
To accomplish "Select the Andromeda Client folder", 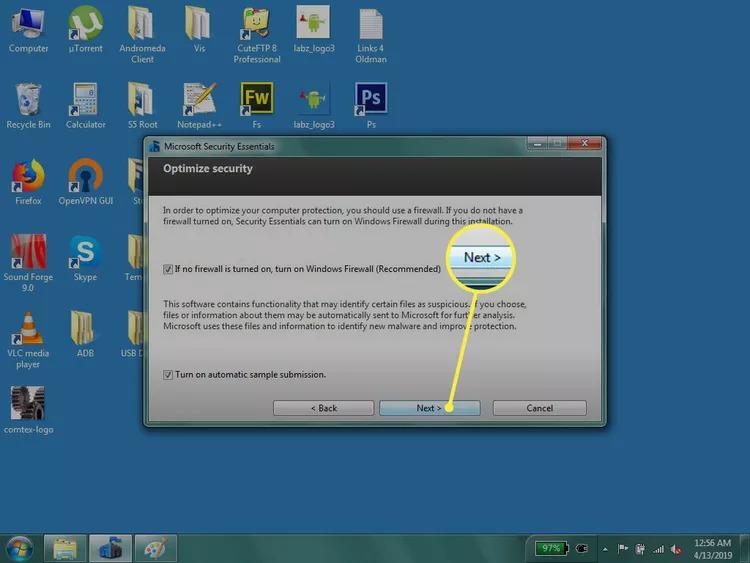I will pyautogui.click(x=142, y=34).
